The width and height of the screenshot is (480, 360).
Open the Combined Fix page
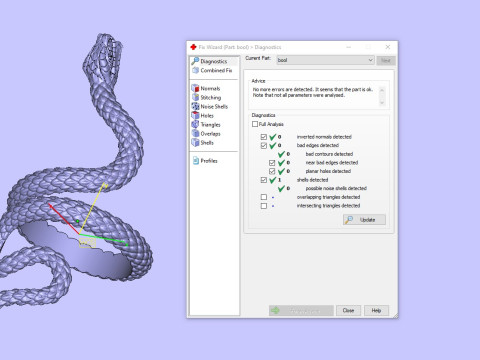pos(212,70)
